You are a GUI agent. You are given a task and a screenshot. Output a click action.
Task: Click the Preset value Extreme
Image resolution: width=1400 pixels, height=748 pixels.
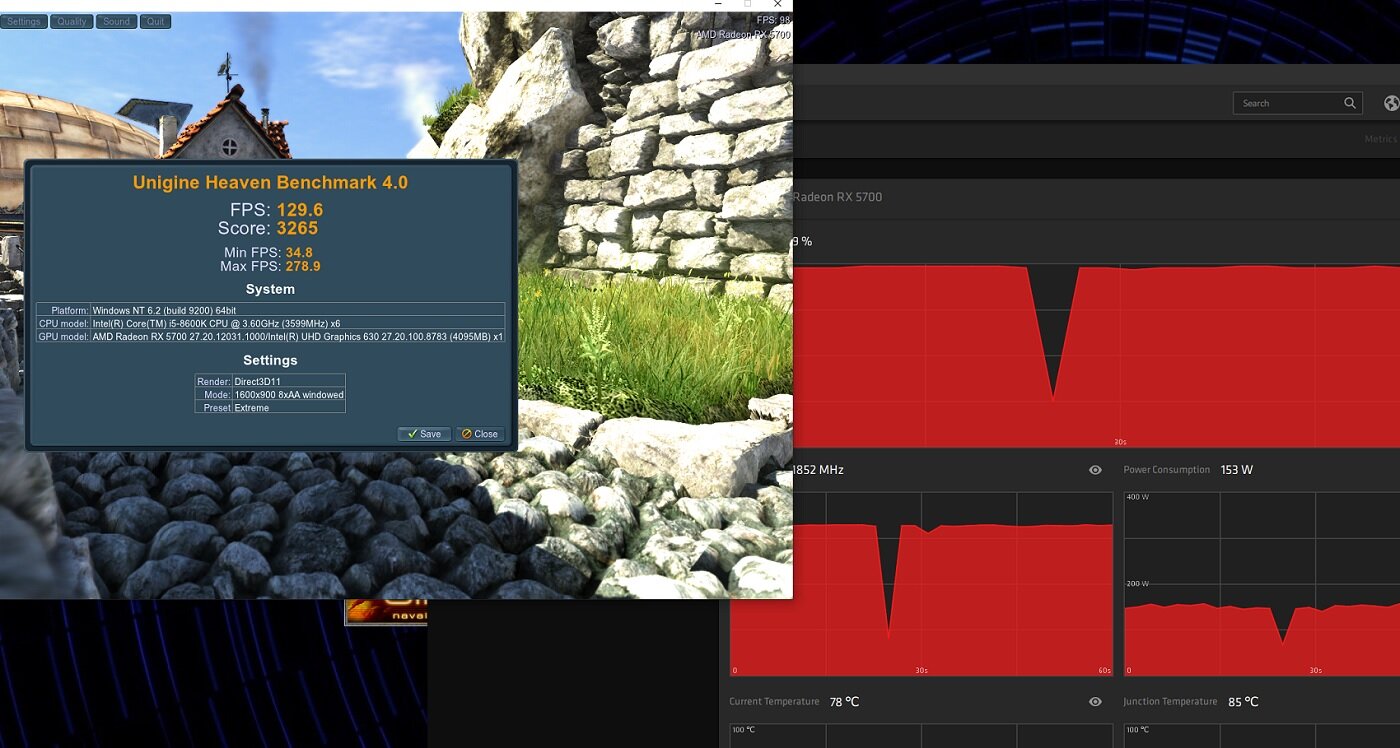coord(252,407)
